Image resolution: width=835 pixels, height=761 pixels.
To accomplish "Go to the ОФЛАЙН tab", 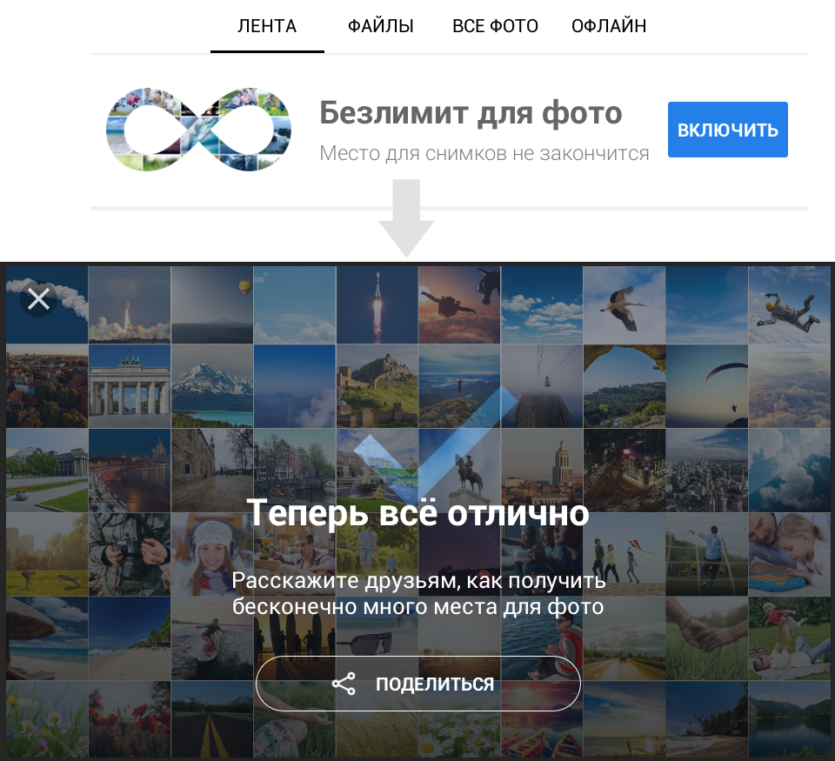I will 609,26.
